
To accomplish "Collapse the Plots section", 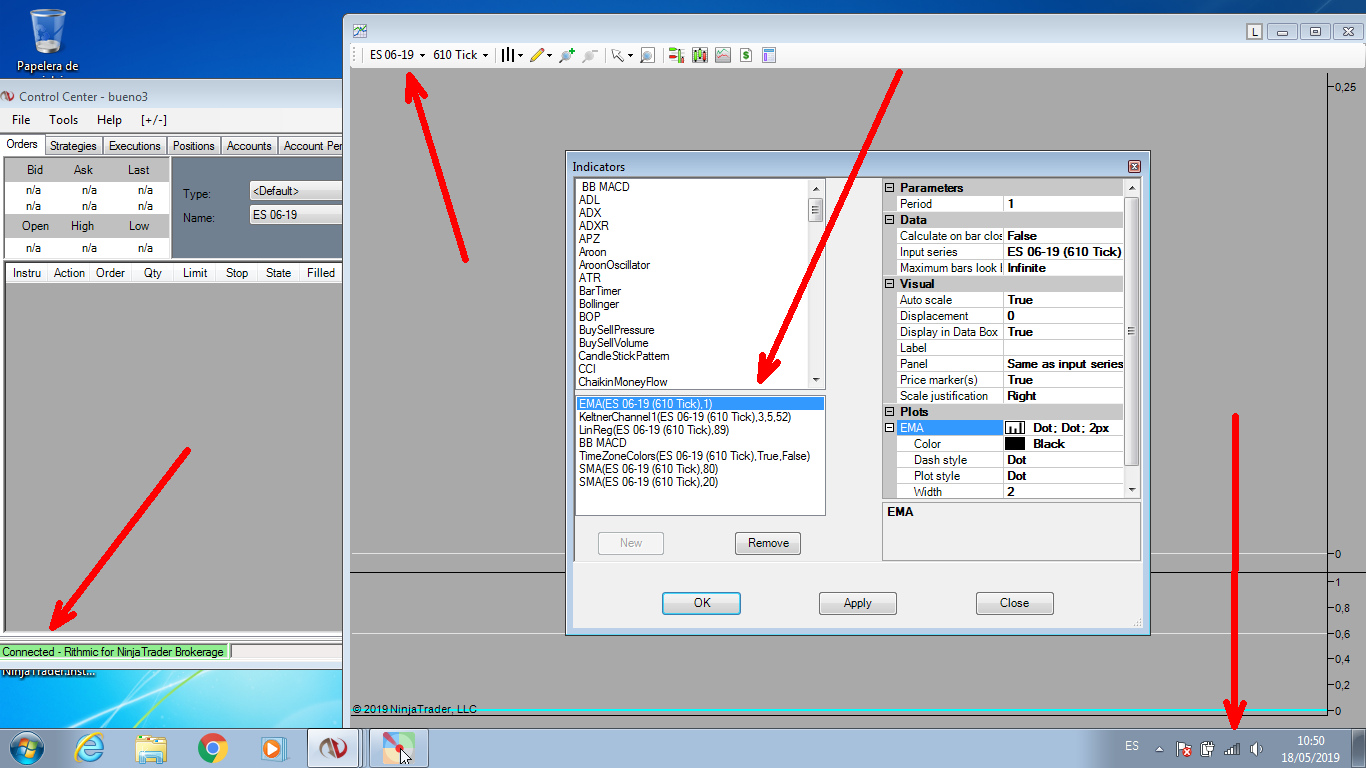I will pyautogui.click(x=890, y=412).
